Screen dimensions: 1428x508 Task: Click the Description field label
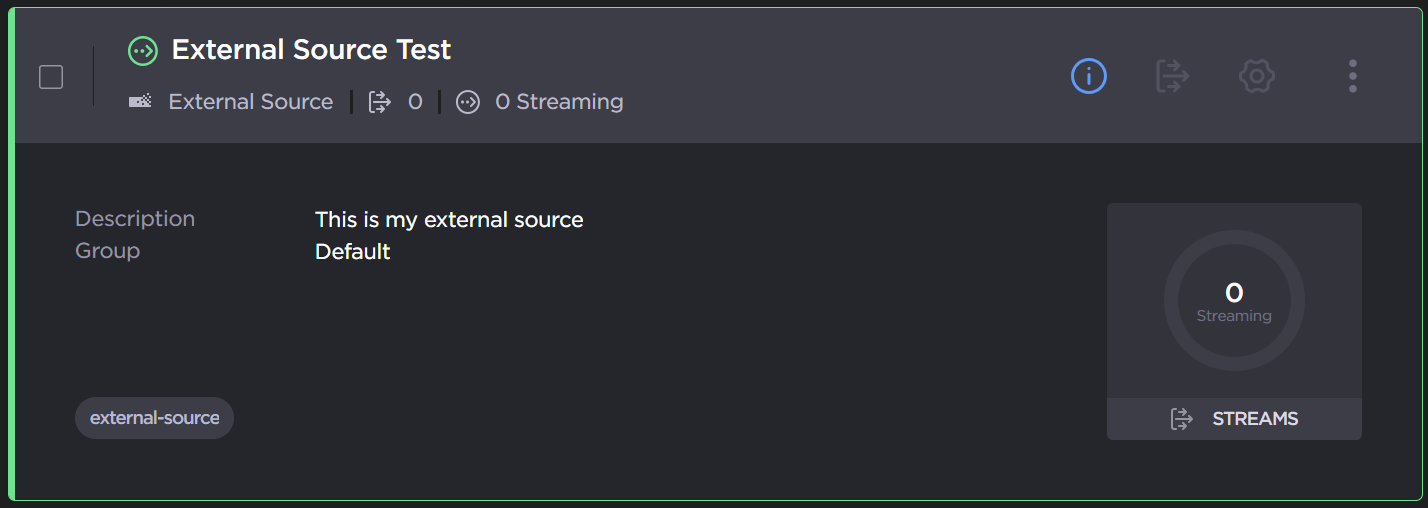135,219
